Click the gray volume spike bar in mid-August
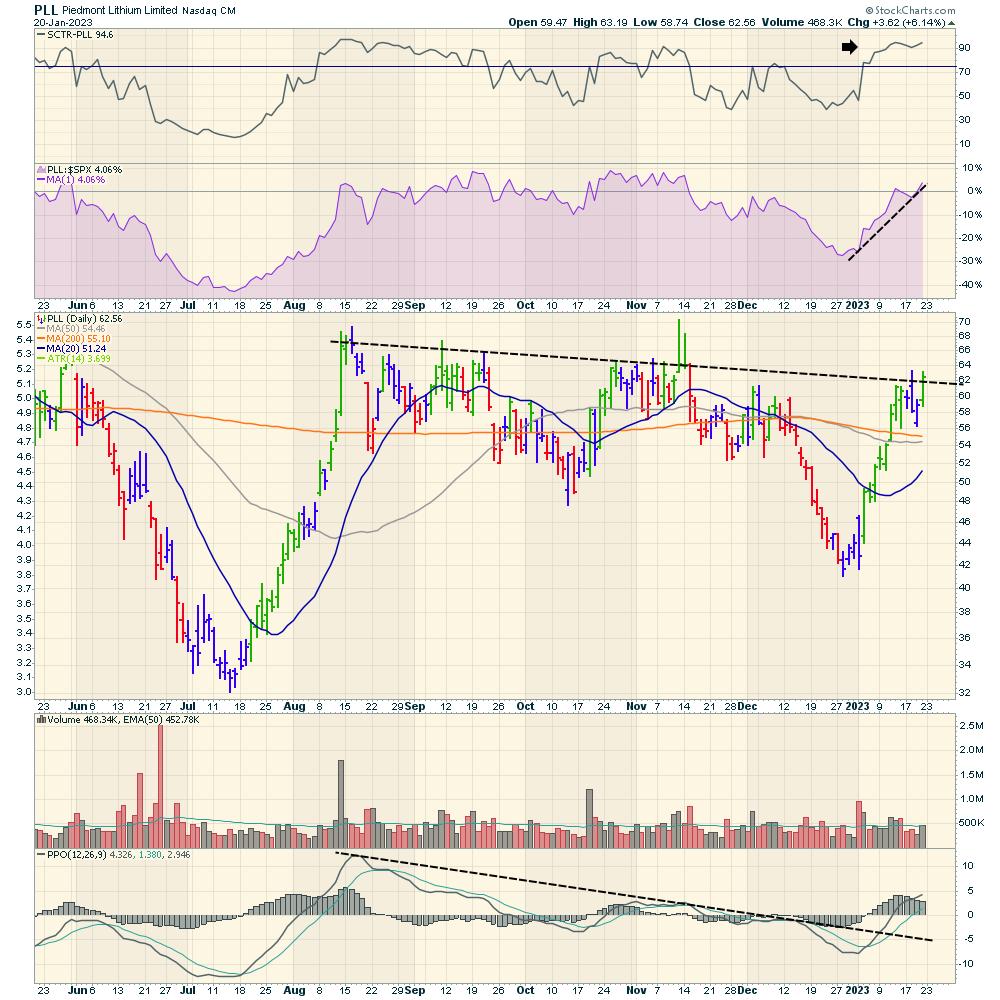1000x1000 pixels. tap(341, 804)
